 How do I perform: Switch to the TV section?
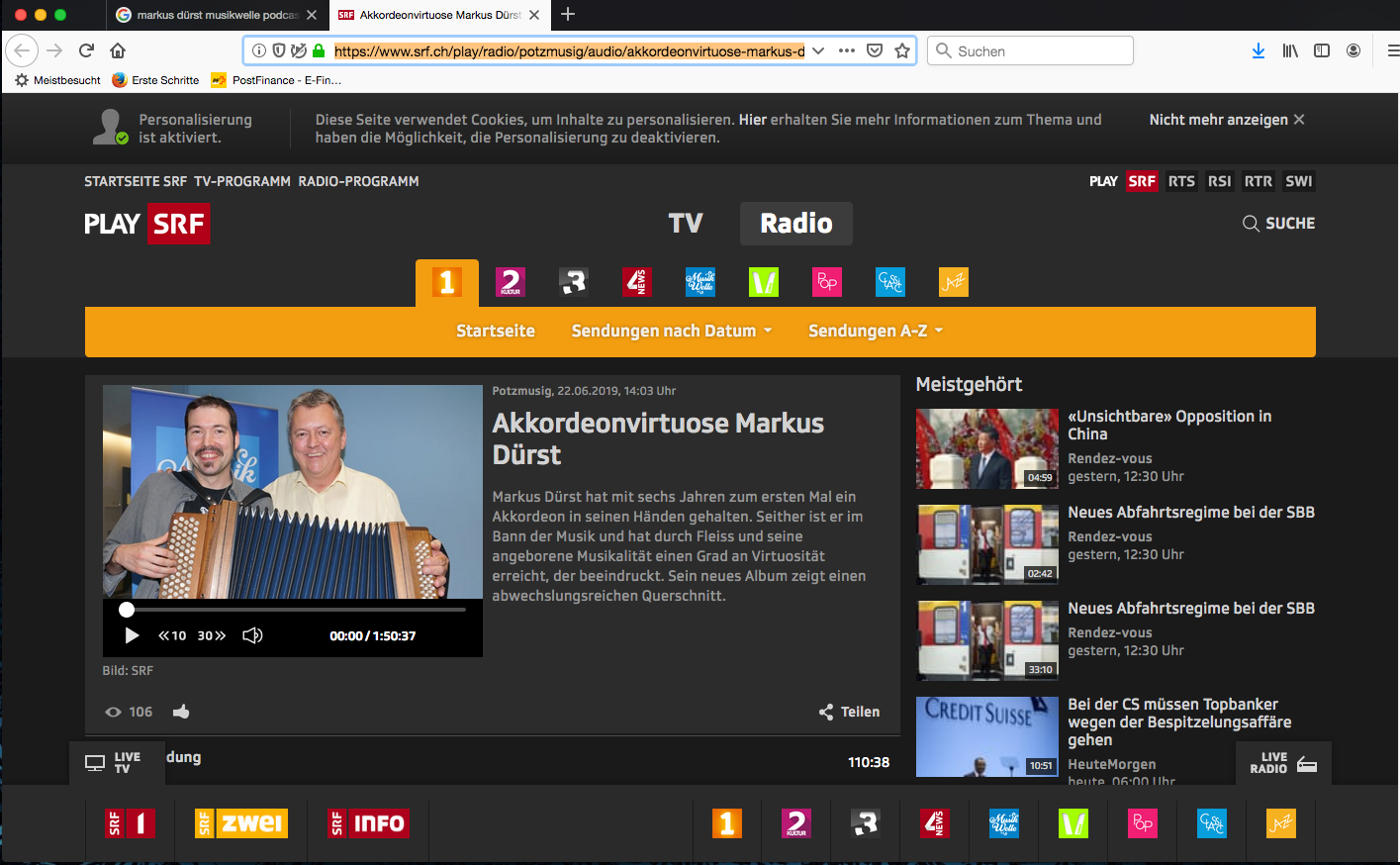tap(686, 224)
